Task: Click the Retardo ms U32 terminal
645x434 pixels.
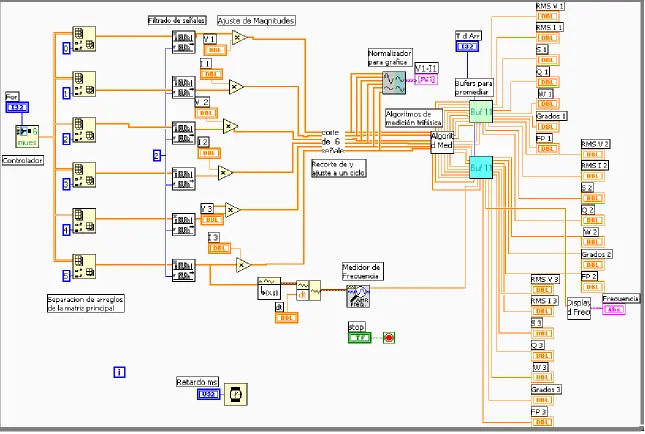Action: (209, 394)
